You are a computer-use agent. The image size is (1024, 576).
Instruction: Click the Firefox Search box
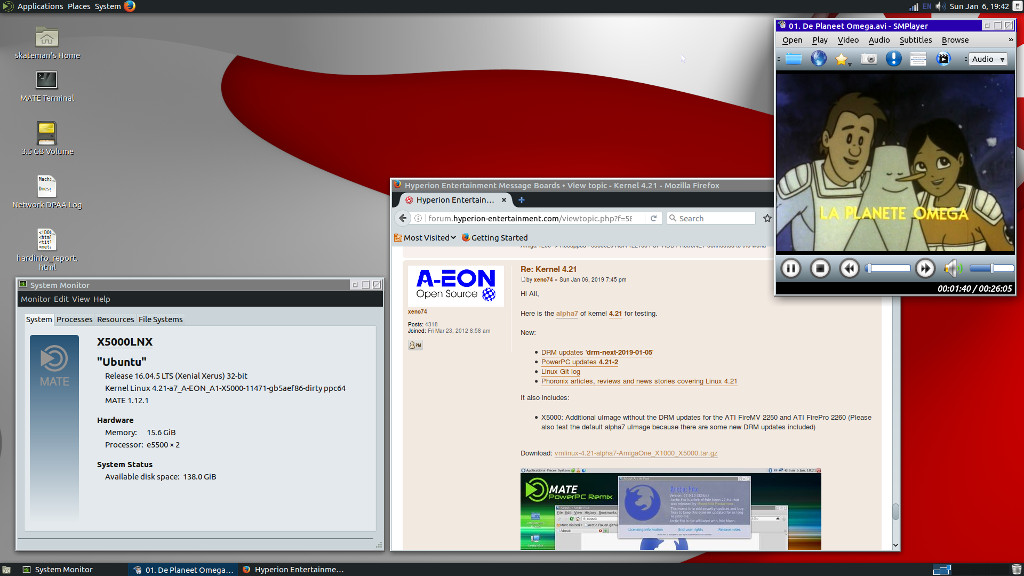coord(711,218)
